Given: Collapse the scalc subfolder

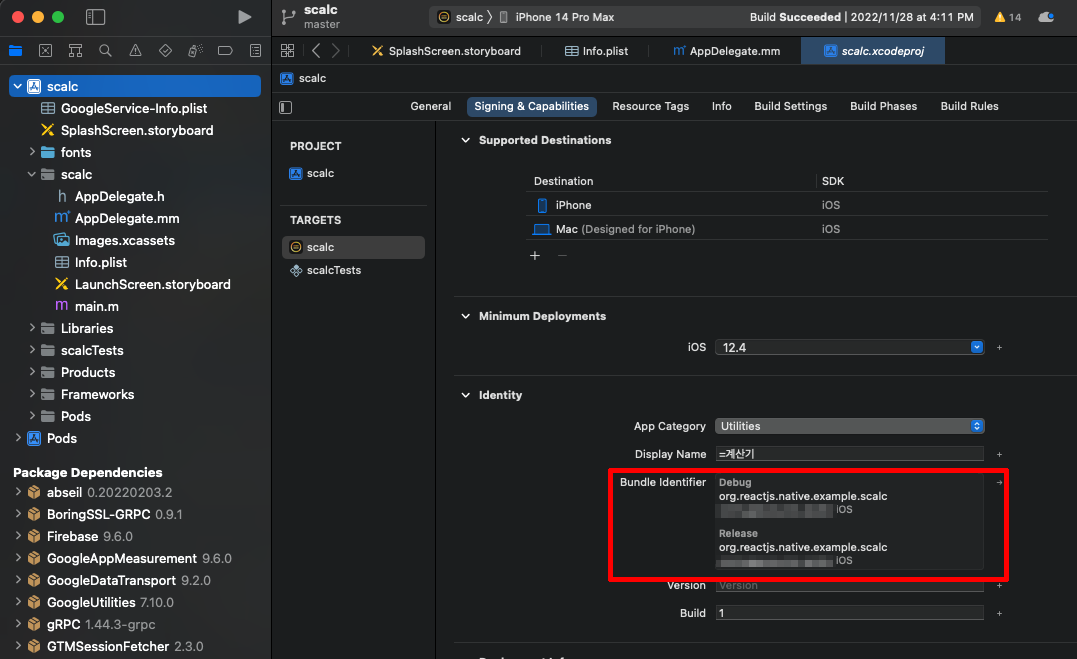Looking at the screenshot, I should tap(32, 174).
